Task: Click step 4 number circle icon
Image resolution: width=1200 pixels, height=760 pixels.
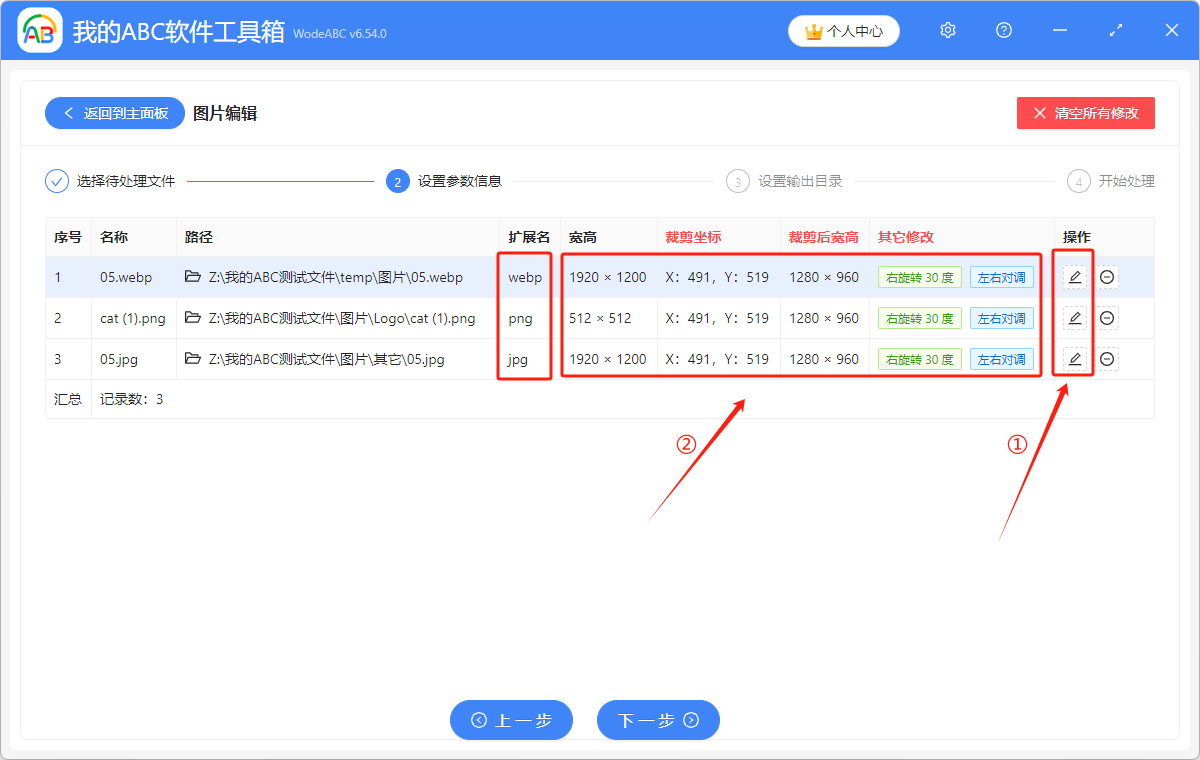Action: point(1078,181)
